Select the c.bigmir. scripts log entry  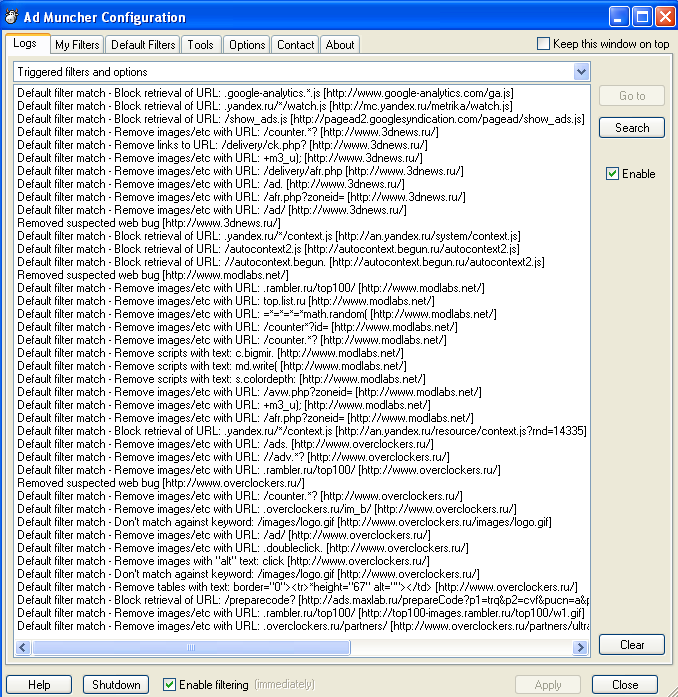pyautogui.click(x=210, y=353)
